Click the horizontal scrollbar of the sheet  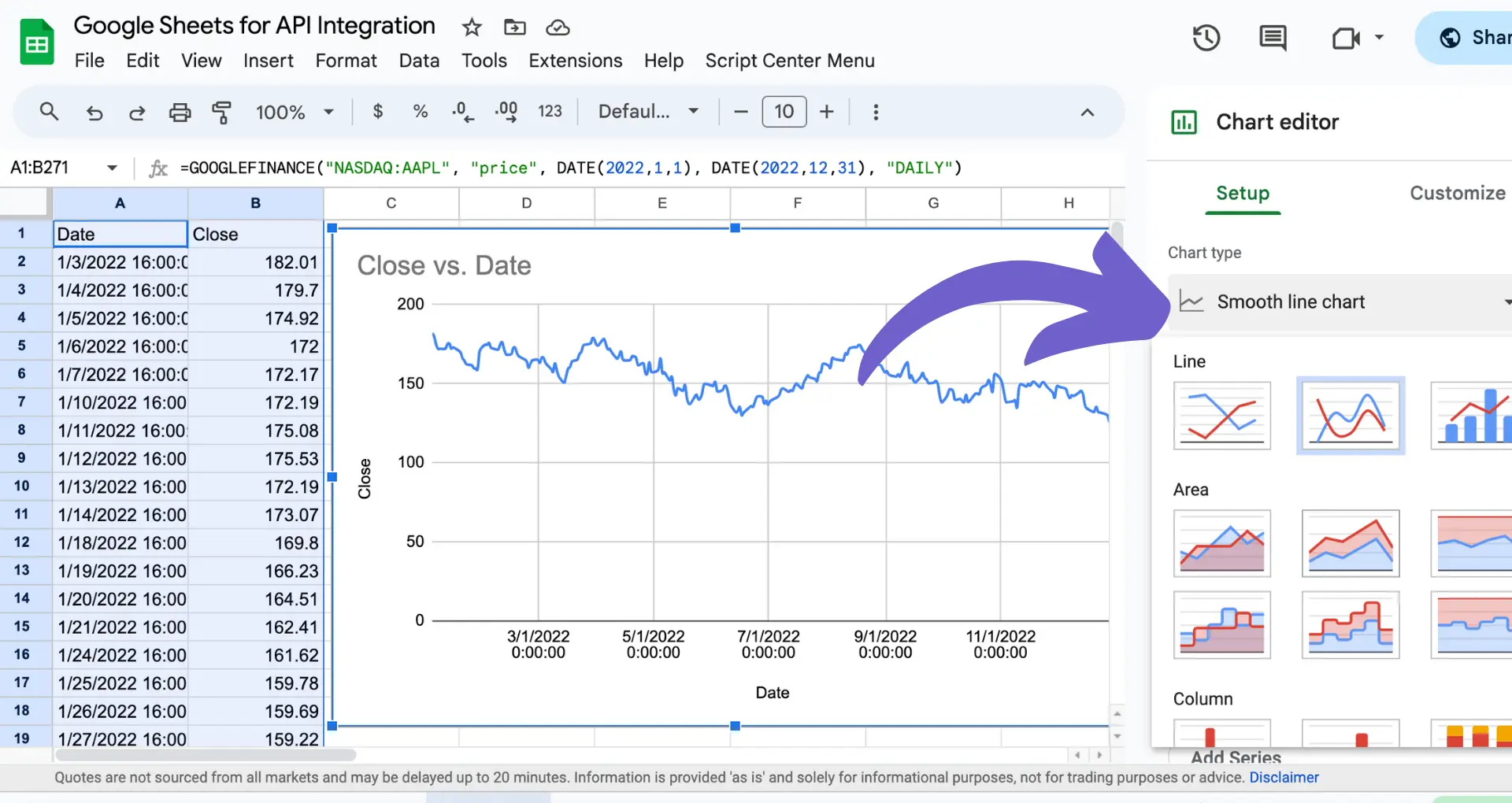(x=205, y=755)
